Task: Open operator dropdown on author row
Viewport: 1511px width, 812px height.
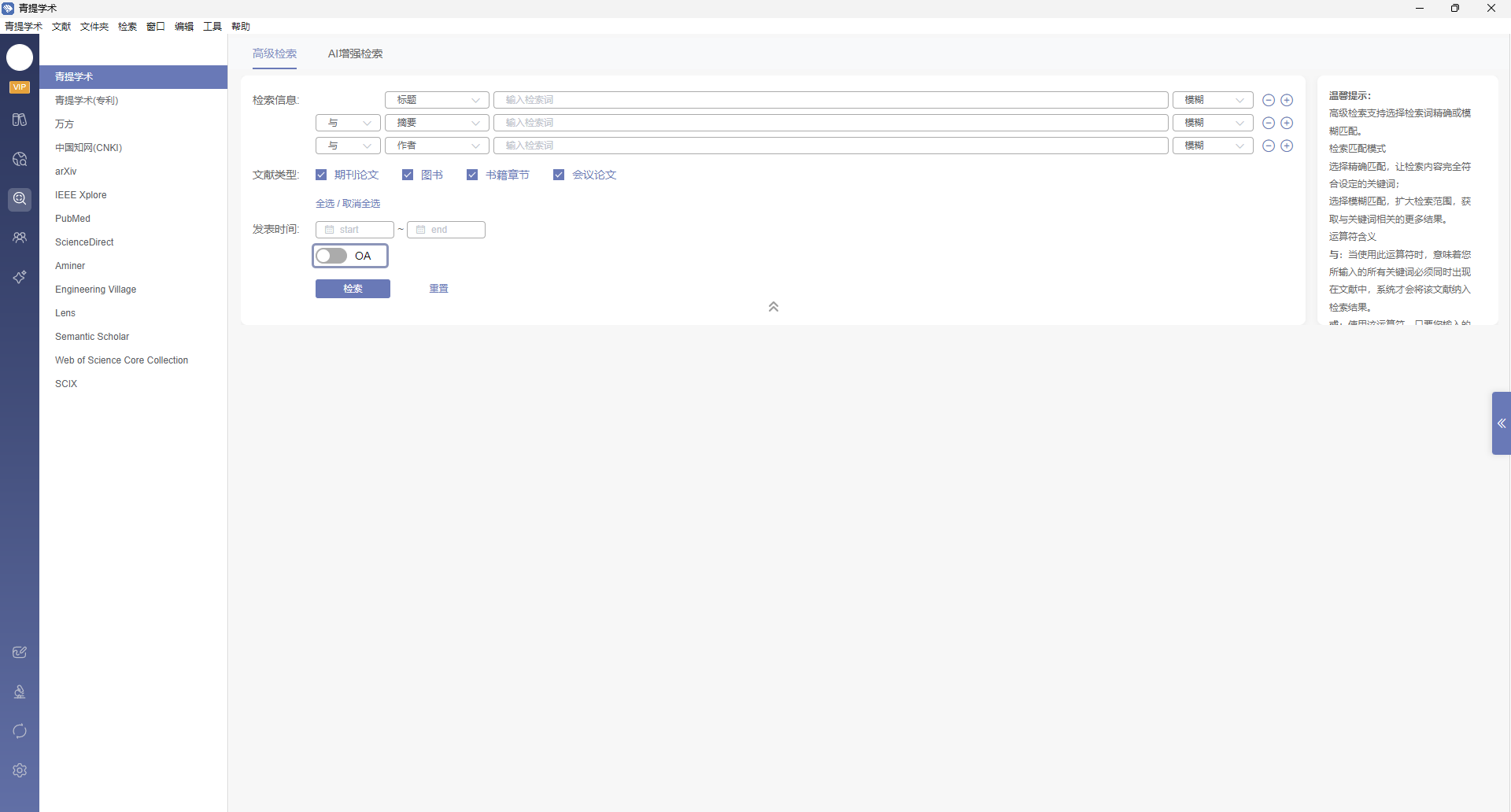Action: [348, 146]
